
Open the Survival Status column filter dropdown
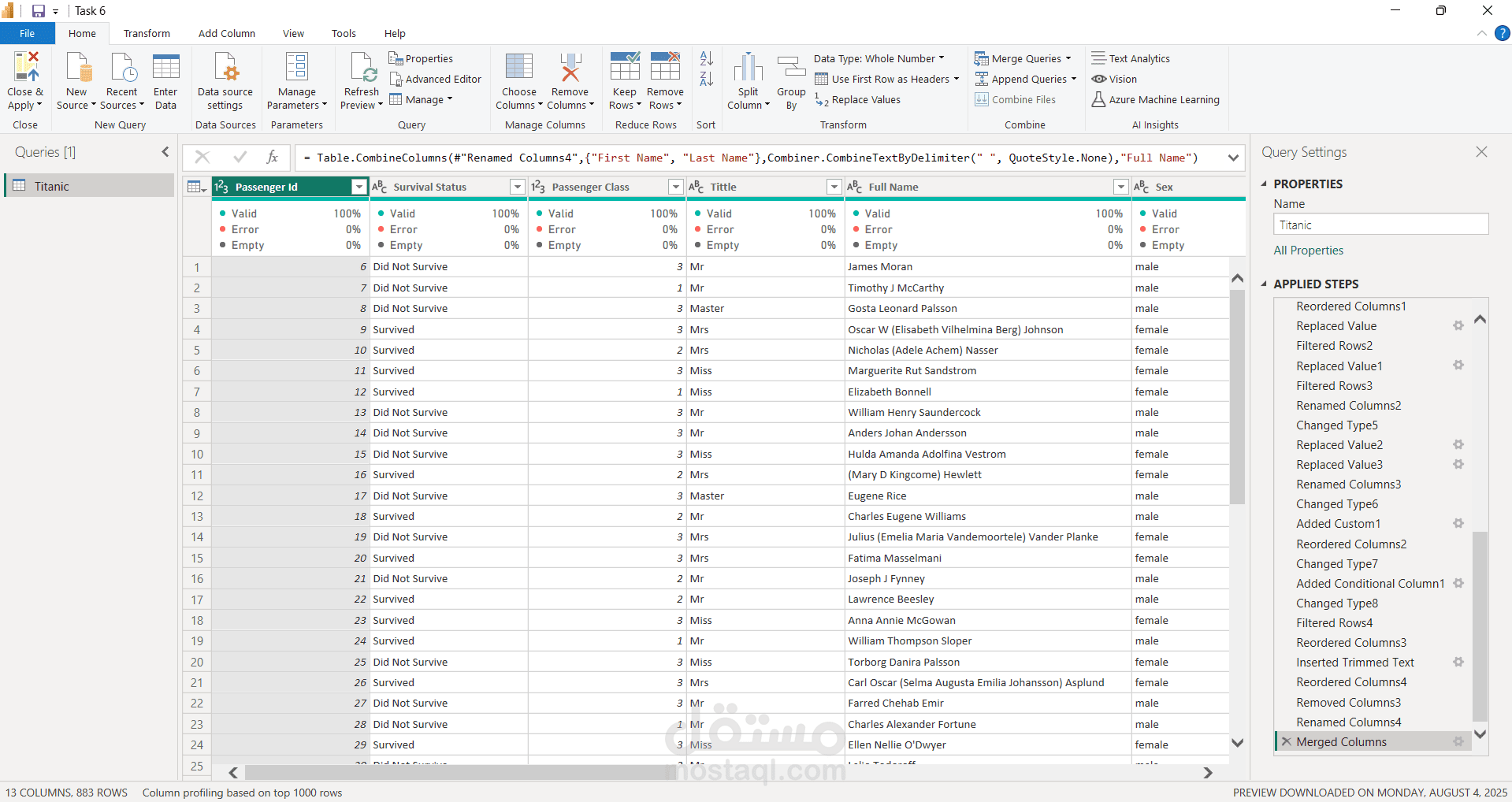pos(517,187)
